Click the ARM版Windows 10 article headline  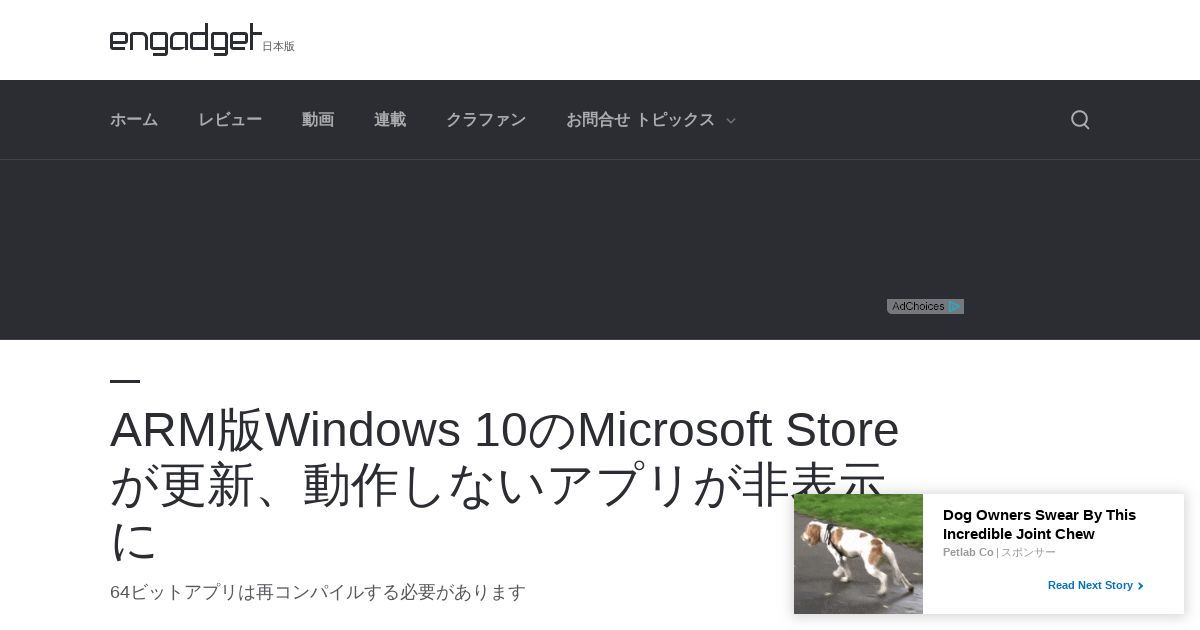click(x=505, y=484)
